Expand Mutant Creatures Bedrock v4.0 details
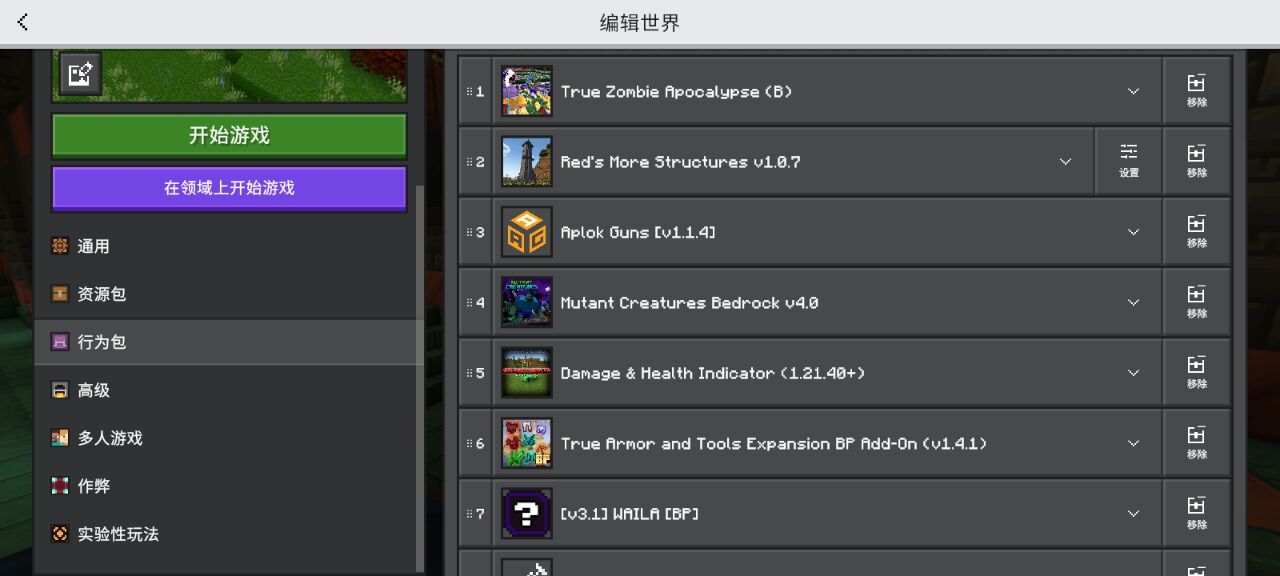Viewport: 1280px width, 576px height. 1133,302
